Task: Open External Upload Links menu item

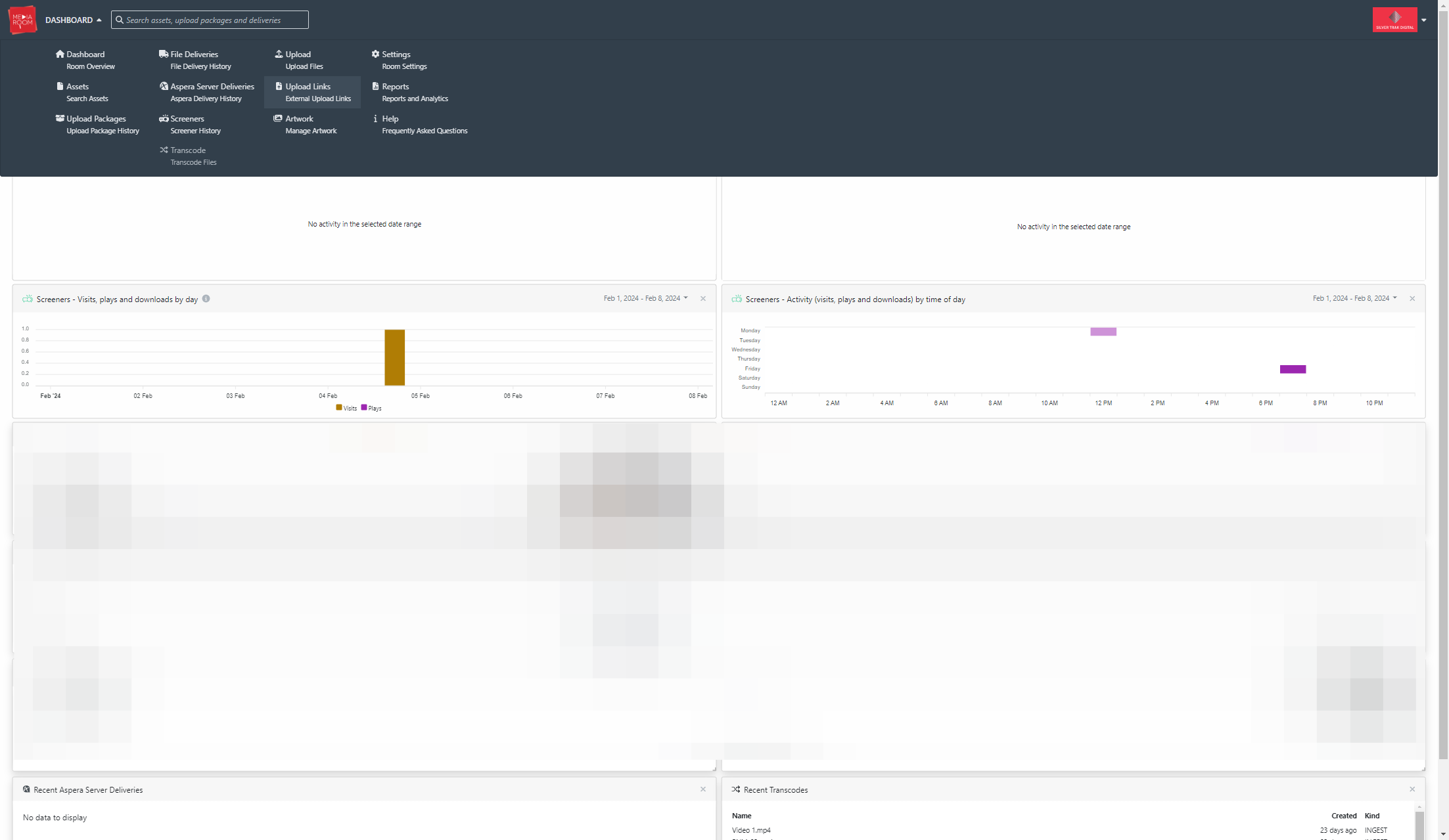Action: pyautogui.click(x=318, y=99)
